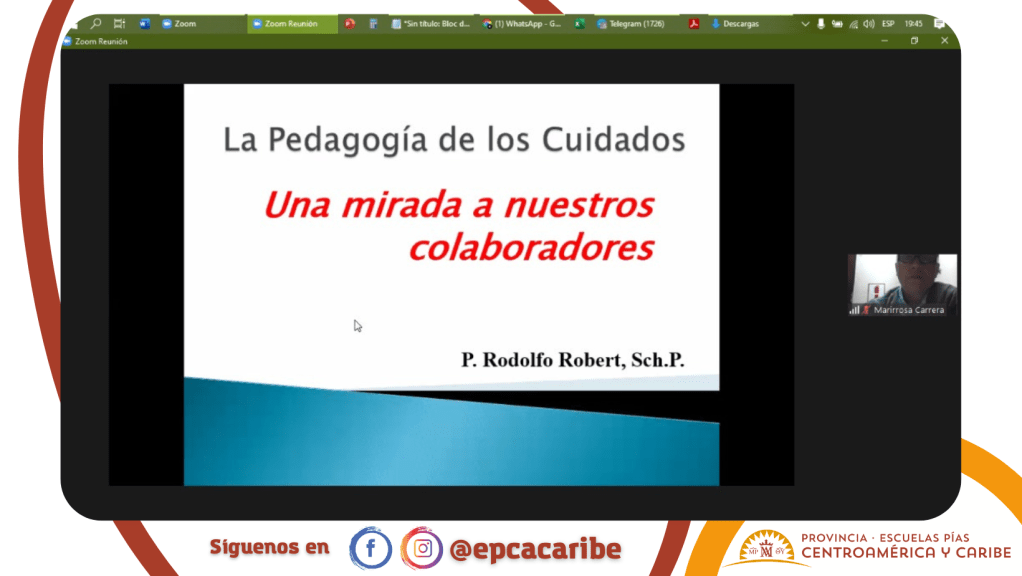Click the Instagram logo icon
Viewport: 1022px width, 576px height.
422,548
